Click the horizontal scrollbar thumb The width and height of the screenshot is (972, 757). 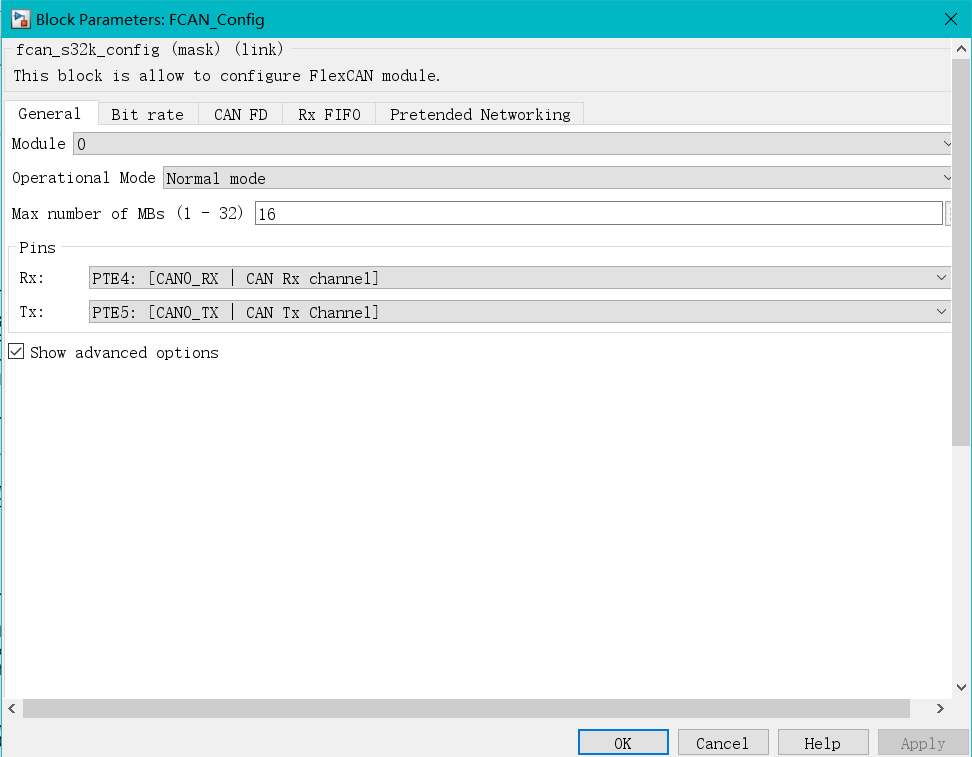click(x=466, y=708)
